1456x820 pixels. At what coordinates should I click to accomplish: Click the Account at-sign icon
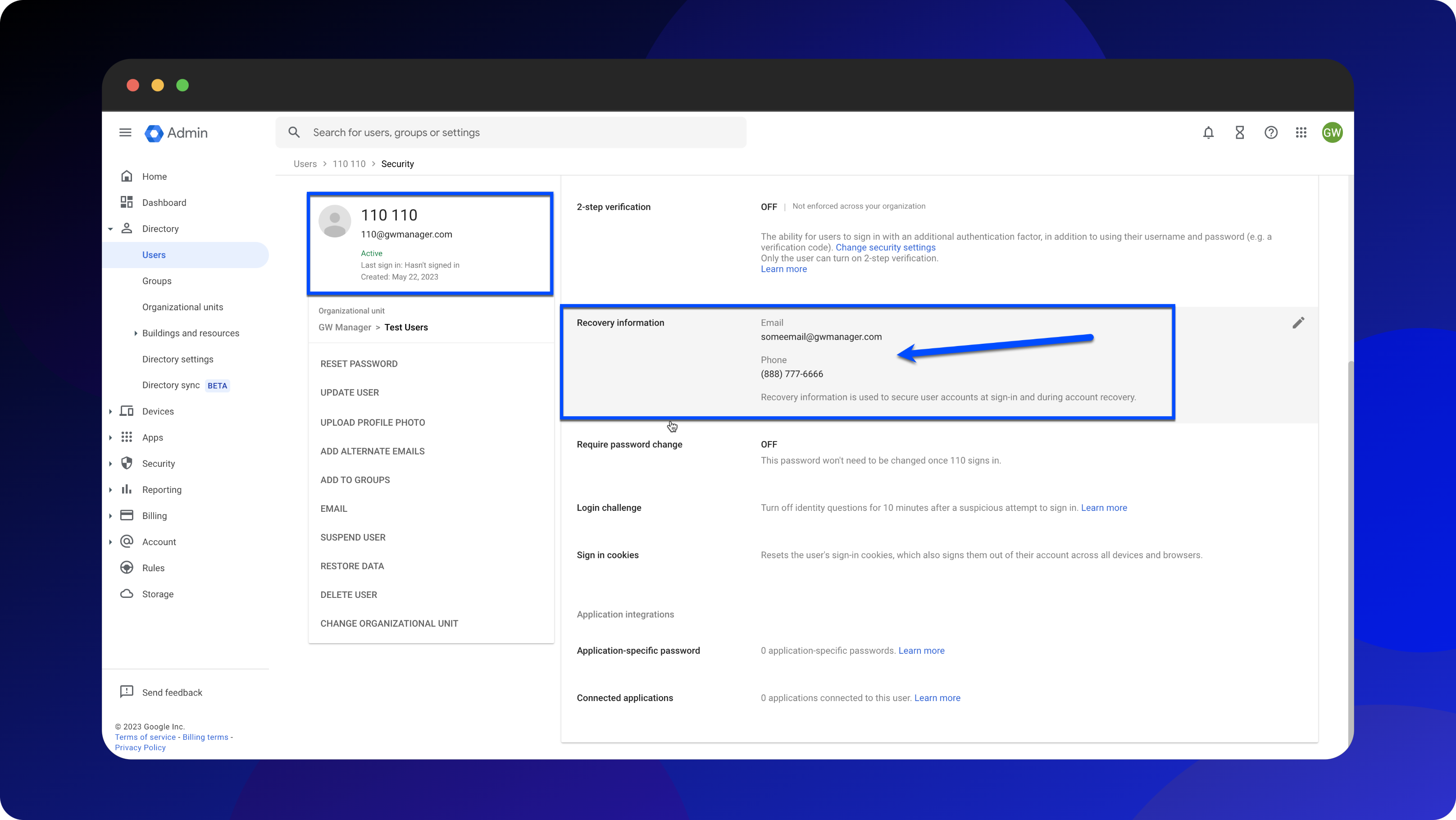[127, 542]
